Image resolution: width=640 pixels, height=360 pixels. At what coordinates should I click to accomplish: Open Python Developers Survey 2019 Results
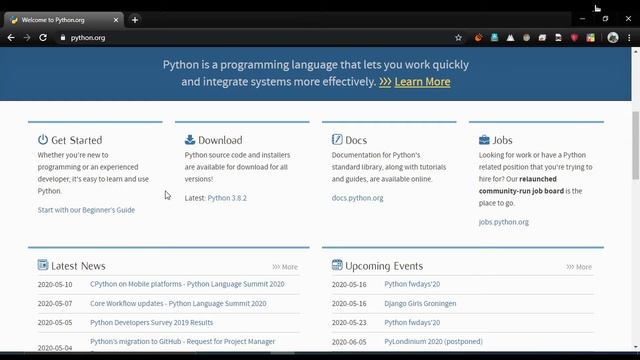151,322
